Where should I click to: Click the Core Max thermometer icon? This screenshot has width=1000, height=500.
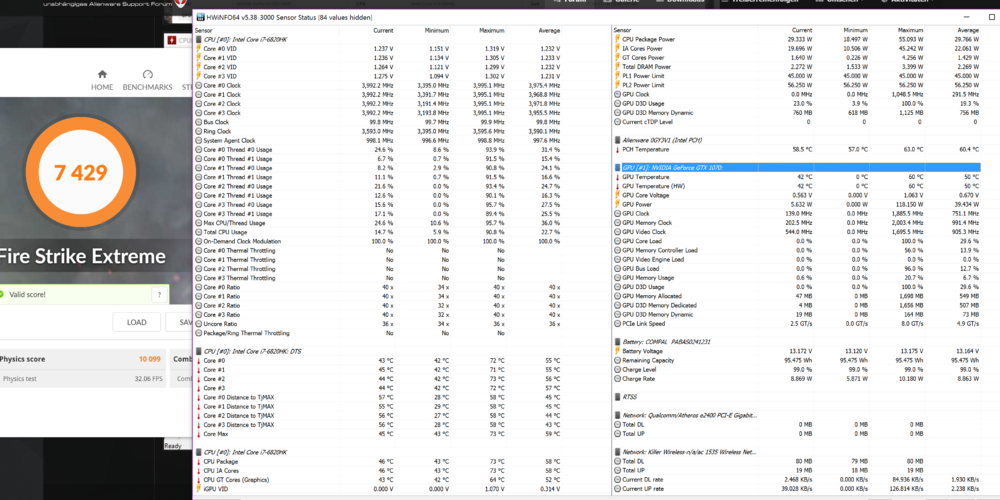[x=199, y=434]
